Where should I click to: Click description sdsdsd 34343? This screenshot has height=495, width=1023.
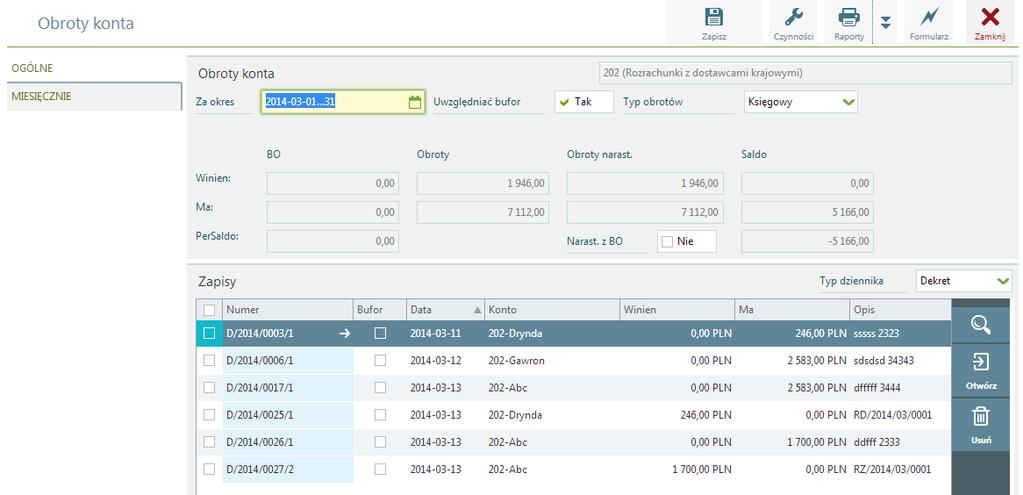point(883,361)
